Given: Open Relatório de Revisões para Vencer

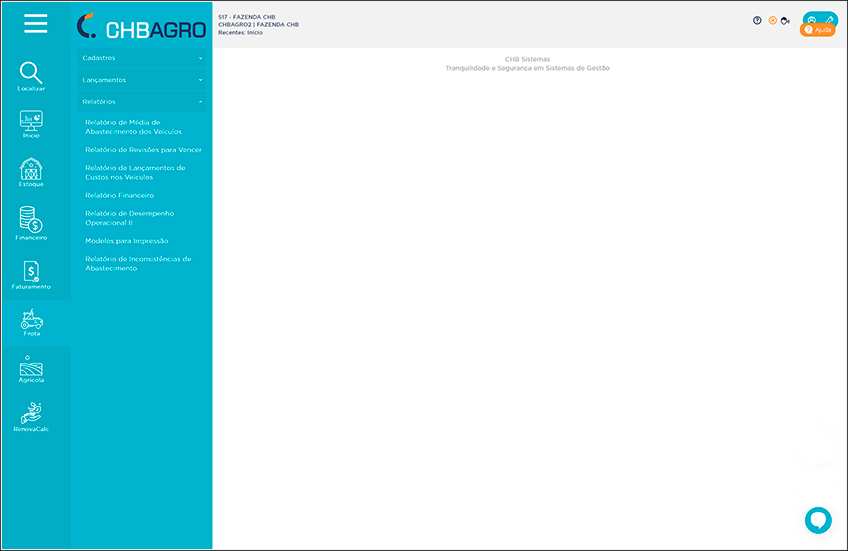Looking at the screenshot, I should click(x=143, y=149).
